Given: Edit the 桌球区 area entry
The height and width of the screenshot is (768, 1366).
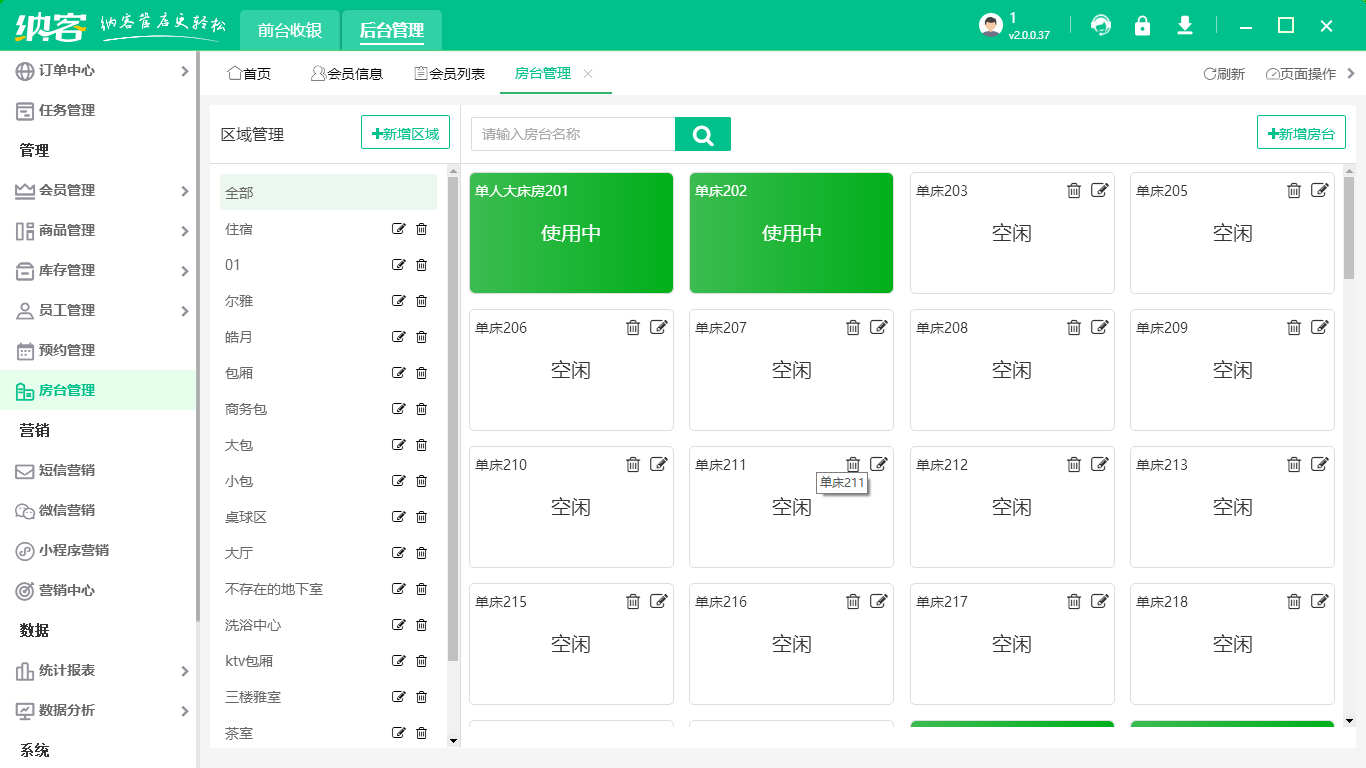Looking at the screenshot, I should coord(399,517).
